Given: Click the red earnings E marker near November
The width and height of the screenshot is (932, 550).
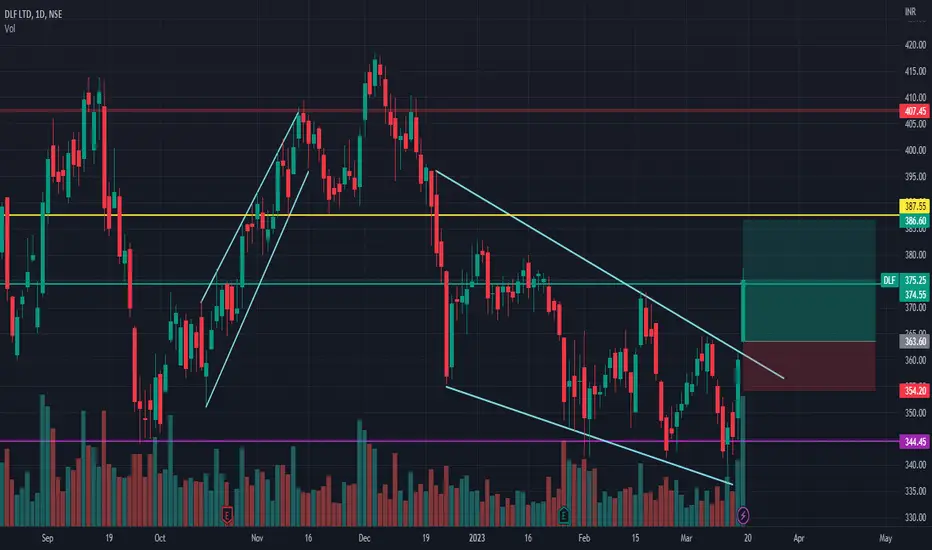Looking at the screenshot, I should (226, 515).
